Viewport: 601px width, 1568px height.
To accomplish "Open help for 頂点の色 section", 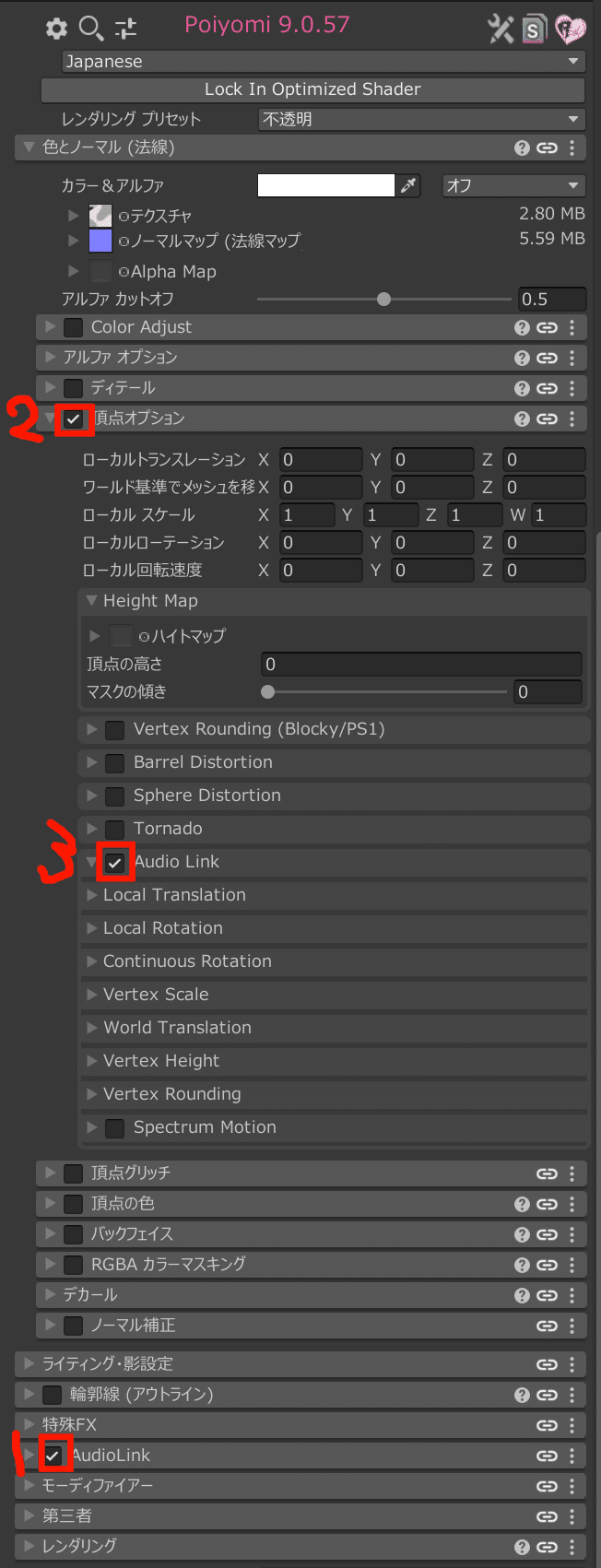I will [x=522, y=1204].
